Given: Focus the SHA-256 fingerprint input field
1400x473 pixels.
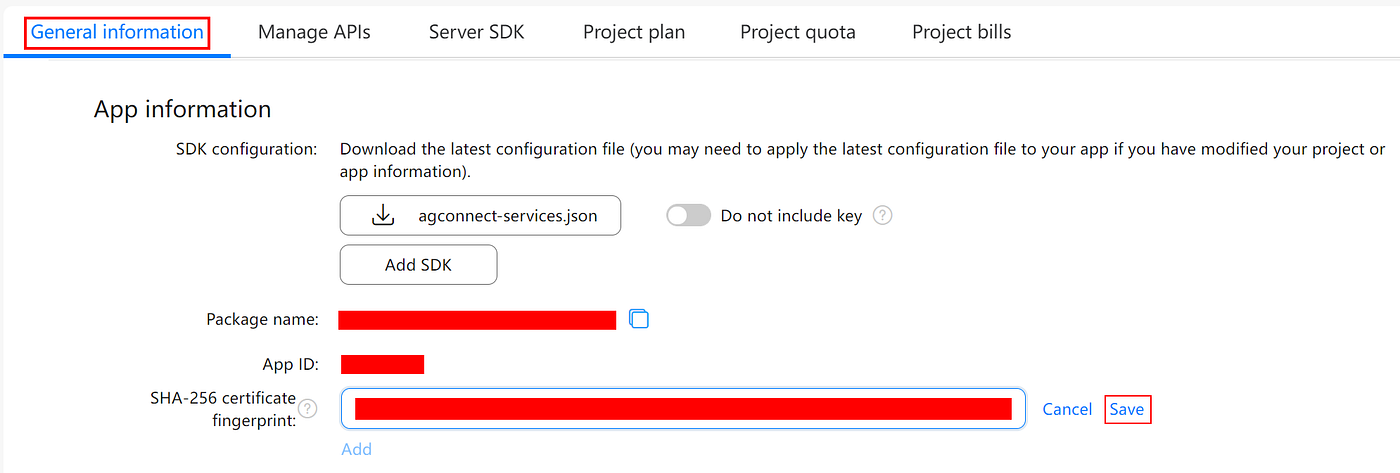Looking at the screenshot, I should (x=683, y=408).
